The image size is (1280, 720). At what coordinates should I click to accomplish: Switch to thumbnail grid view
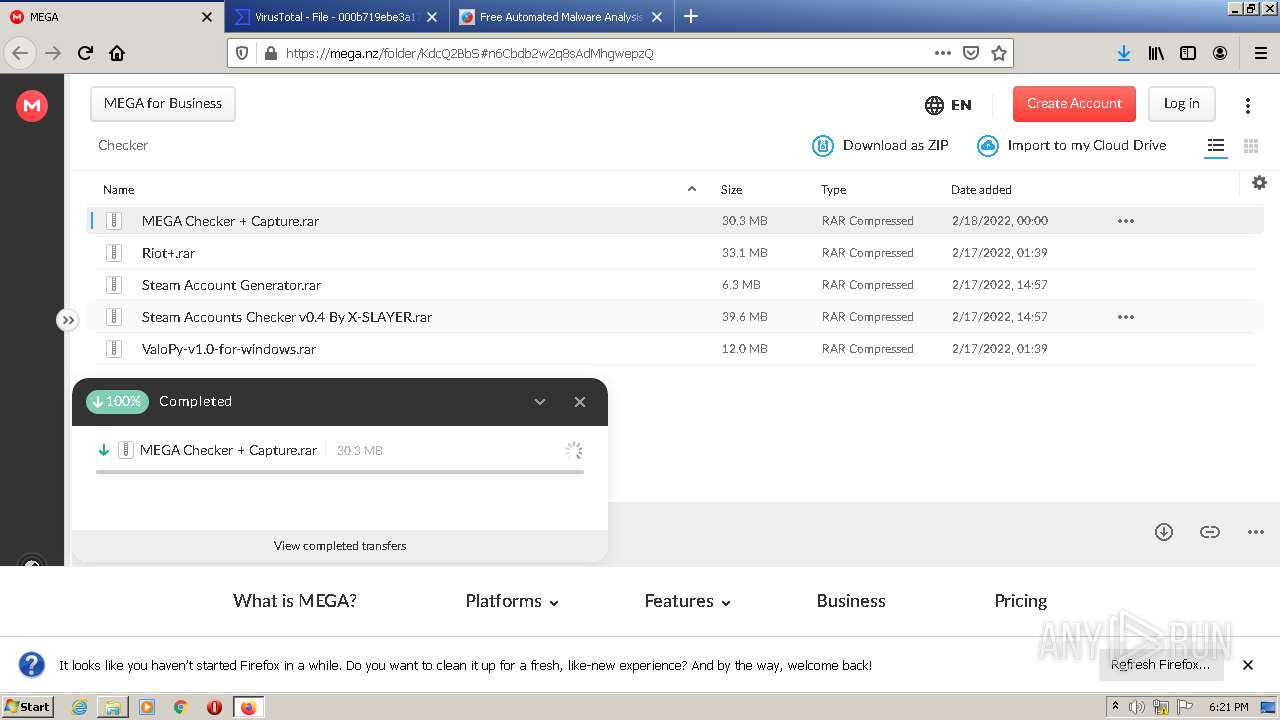click(1250, 146)
